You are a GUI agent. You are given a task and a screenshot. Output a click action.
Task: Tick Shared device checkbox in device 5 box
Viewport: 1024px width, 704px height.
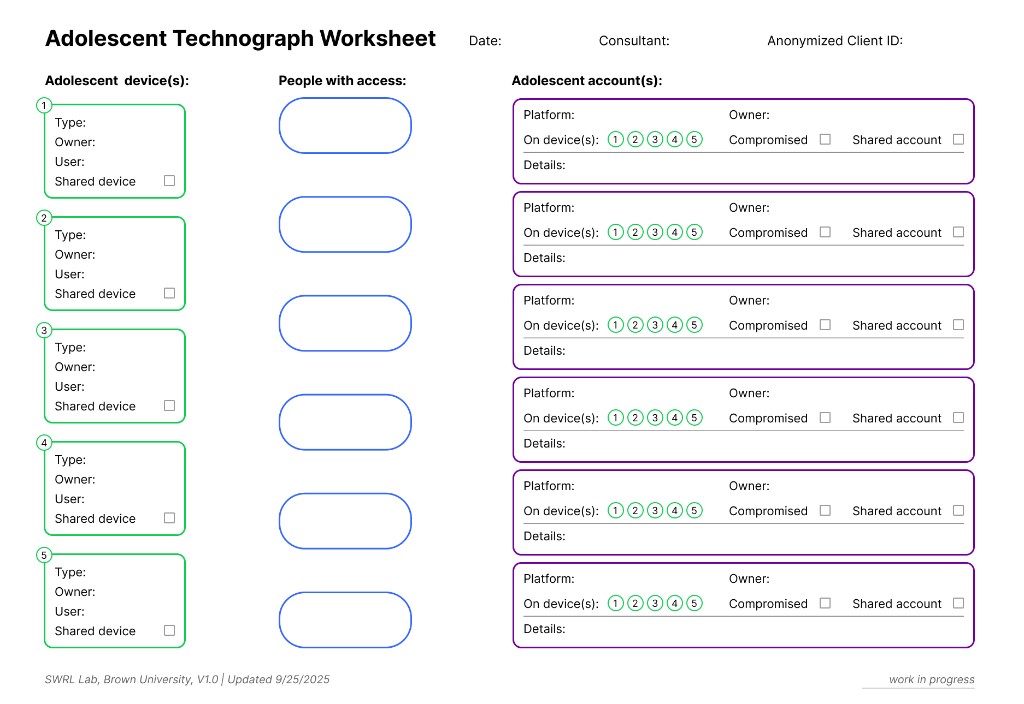[x=170, y=630]
